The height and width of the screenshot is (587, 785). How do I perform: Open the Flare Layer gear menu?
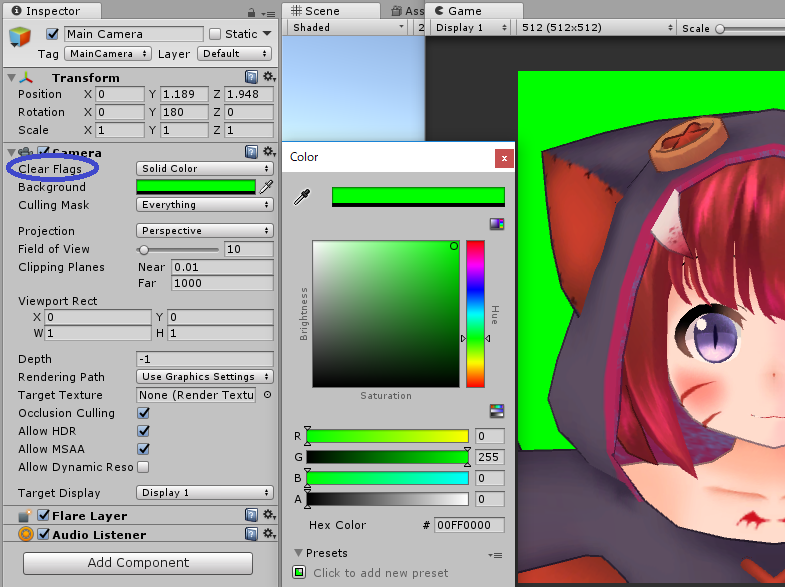tap(269, 515)
